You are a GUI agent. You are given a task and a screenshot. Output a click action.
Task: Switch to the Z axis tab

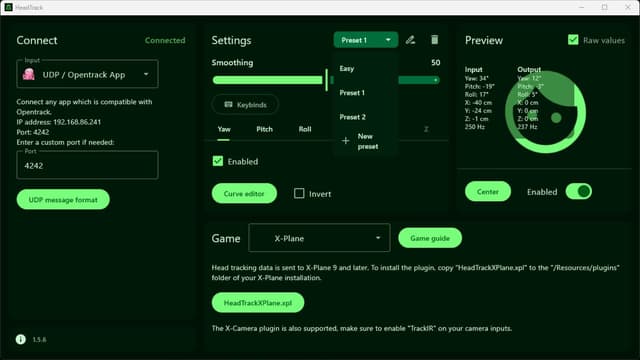pyautogui.click(x=426, y=129)
